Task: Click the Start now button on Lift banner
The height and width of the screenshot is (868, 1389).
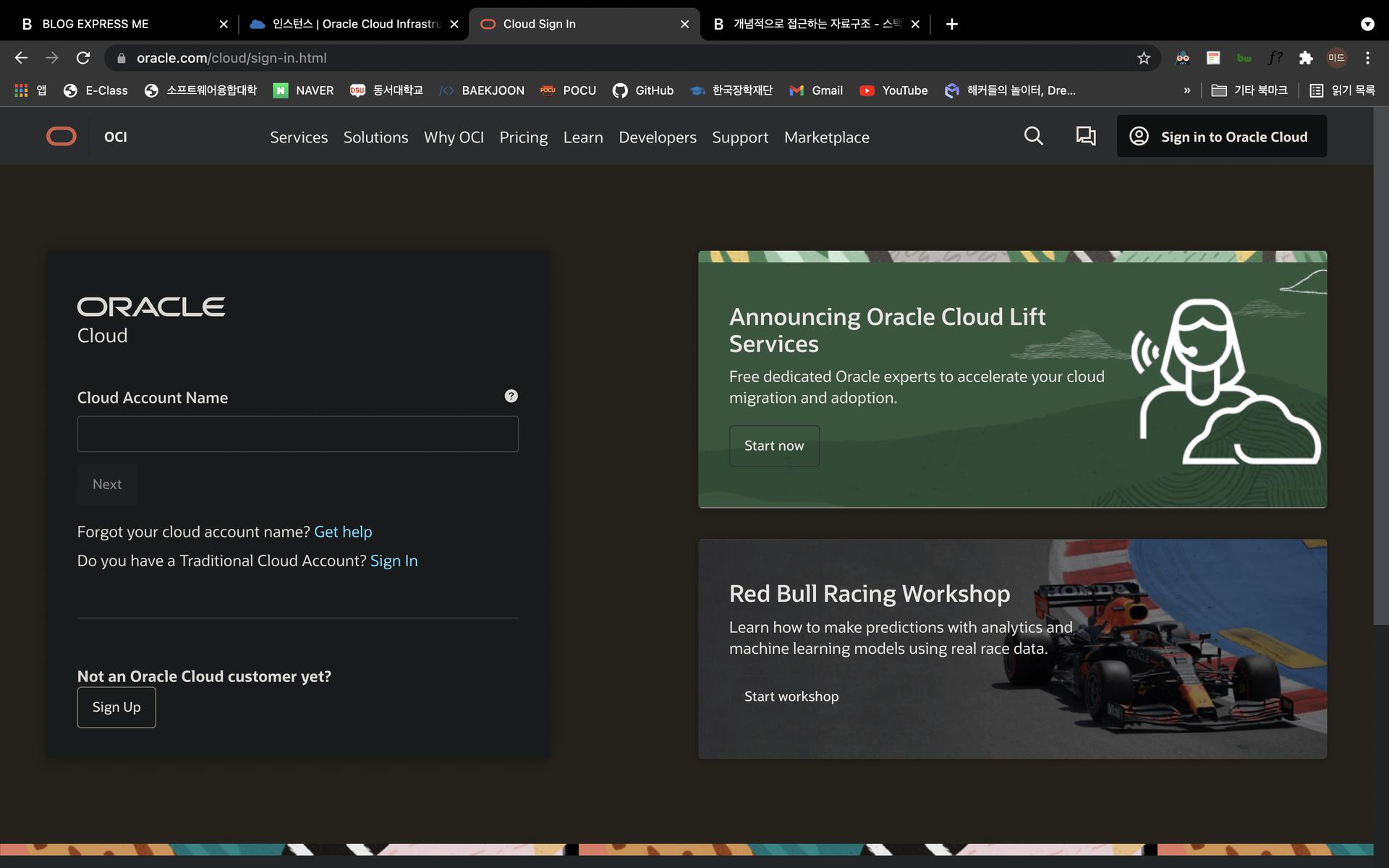Action: coord(774,446)
